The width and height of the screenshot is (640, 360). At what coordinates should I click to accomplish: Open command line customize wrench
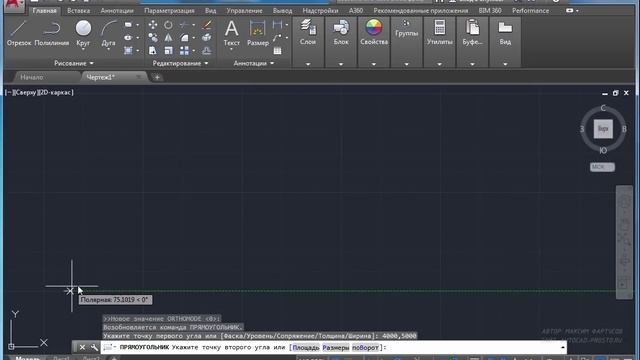click(x=94, y=347)
